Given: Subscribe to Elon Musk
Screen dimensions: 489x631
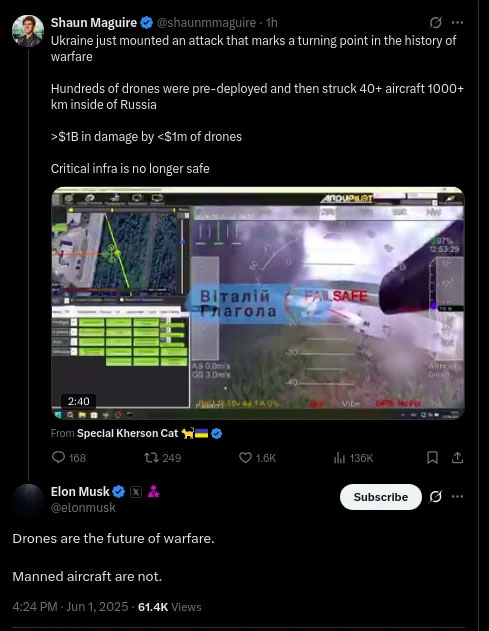Looking at the screenshot, I should tap(381, 497).
